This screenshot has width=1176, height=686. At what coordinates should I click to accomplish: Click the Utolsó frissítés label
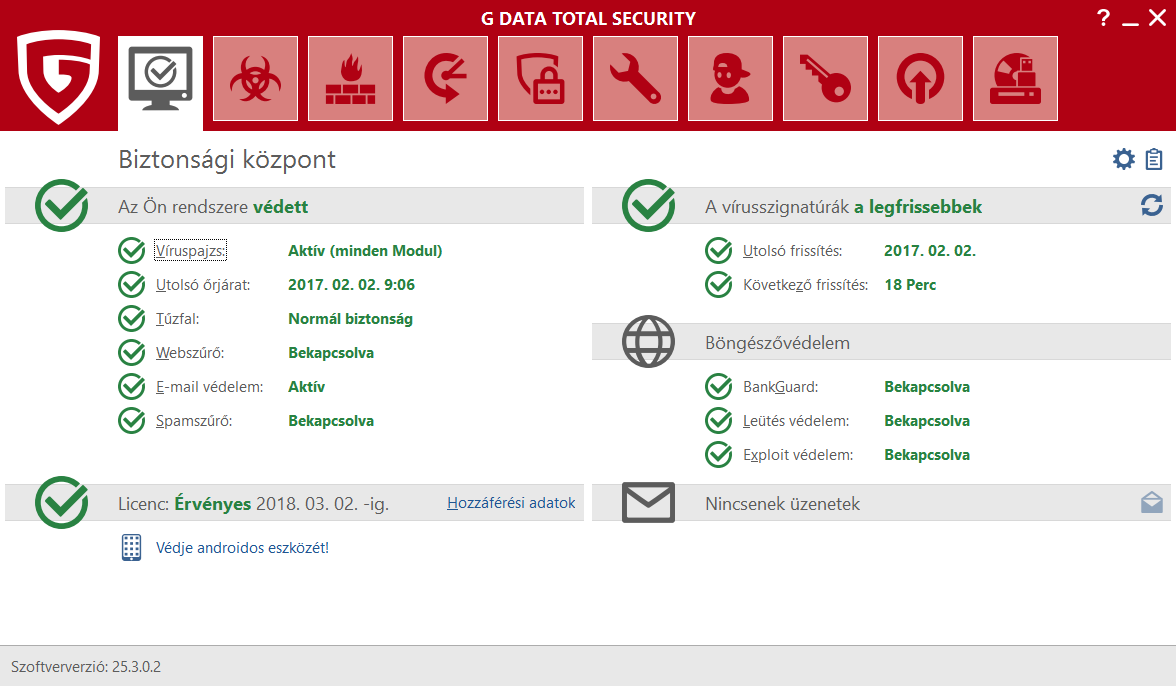[793, 250]
